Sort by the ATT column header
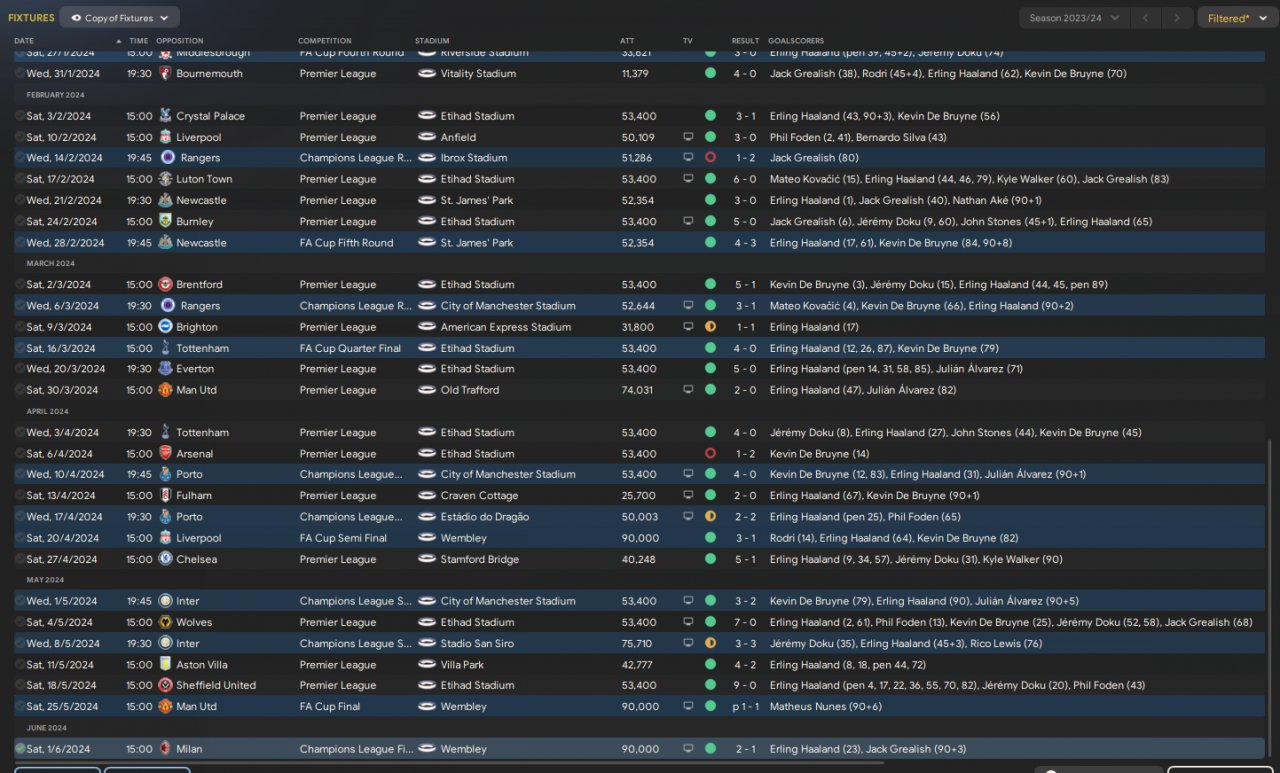The width and height of the screenshot is (1280, 773). pyautogui.click(x=627, y=41)
